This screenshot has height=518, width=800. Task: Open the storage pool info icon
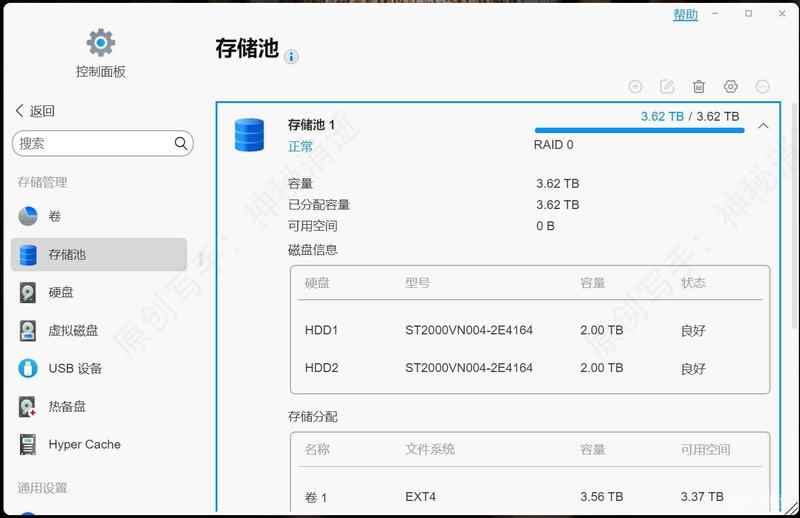pos(291,57)
